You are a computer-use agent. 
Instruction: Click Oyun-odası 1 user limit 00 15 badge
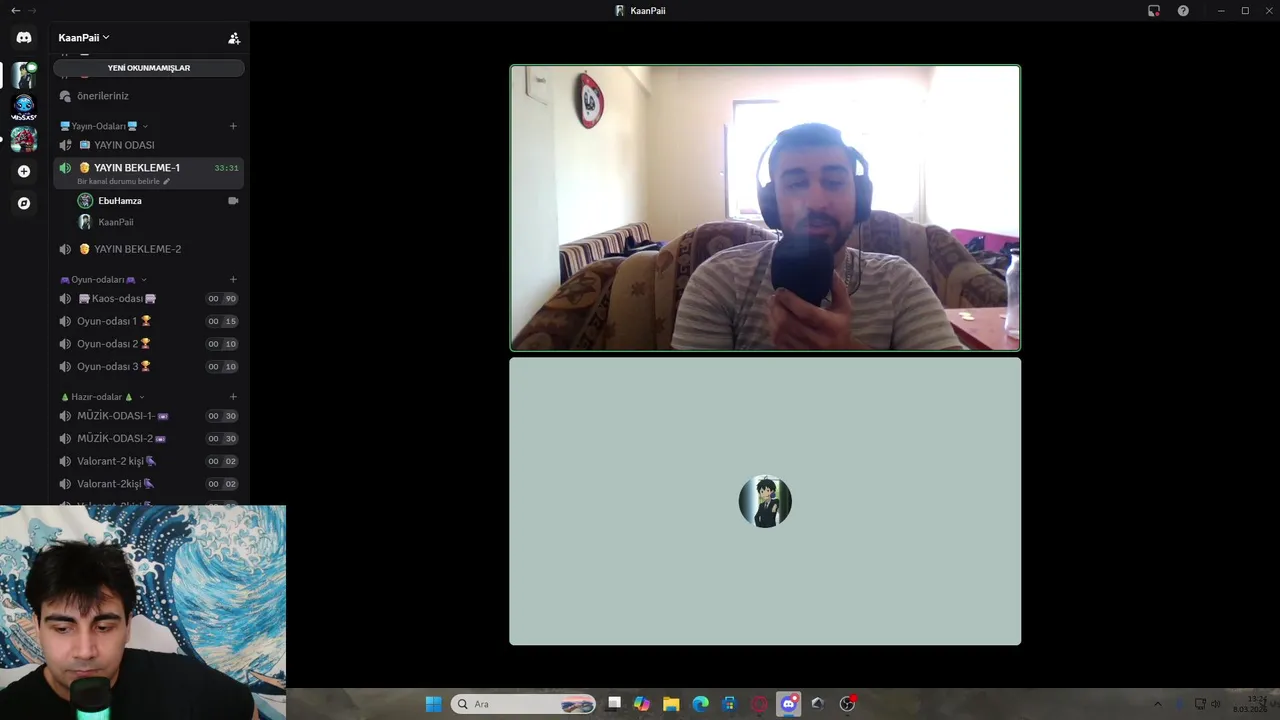pos(222,321)
